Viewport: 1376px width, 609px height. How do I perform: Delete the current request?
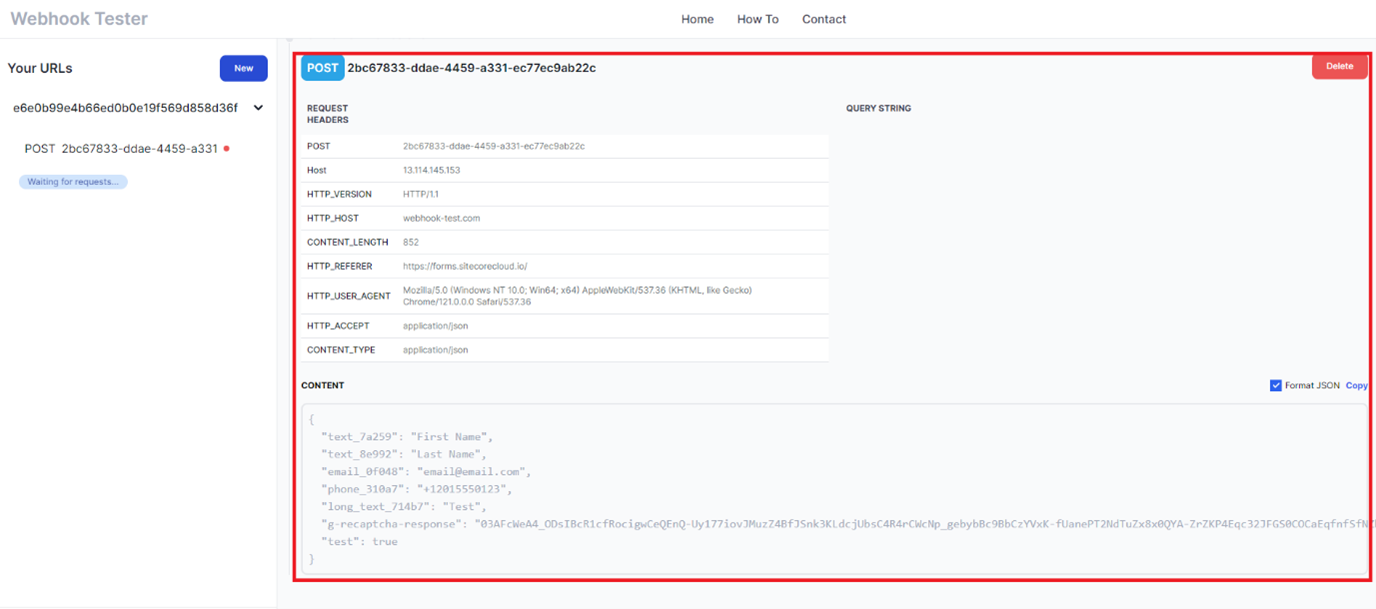[x=1339, y=66]
